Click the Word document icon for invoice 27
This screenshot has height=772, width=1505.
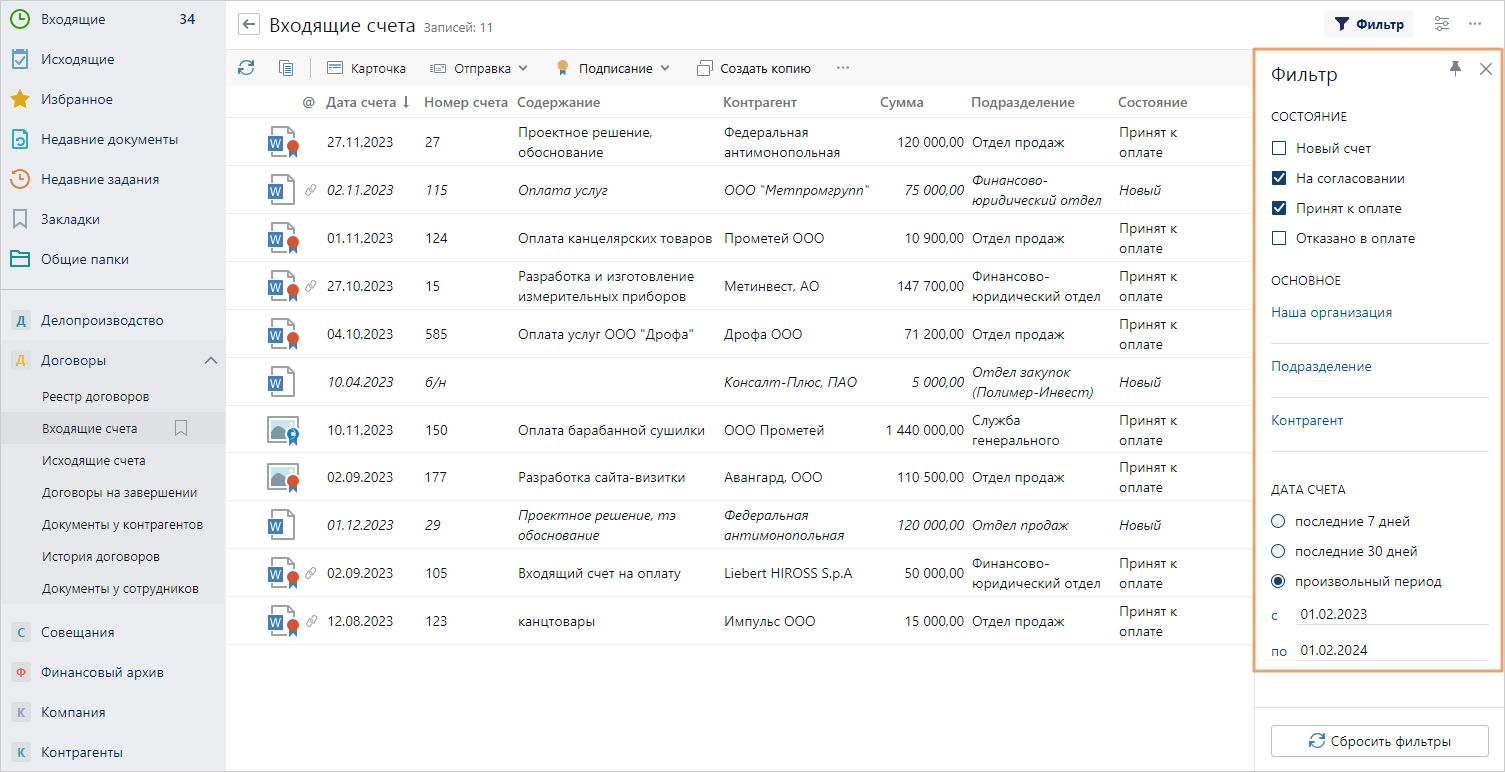281,142
